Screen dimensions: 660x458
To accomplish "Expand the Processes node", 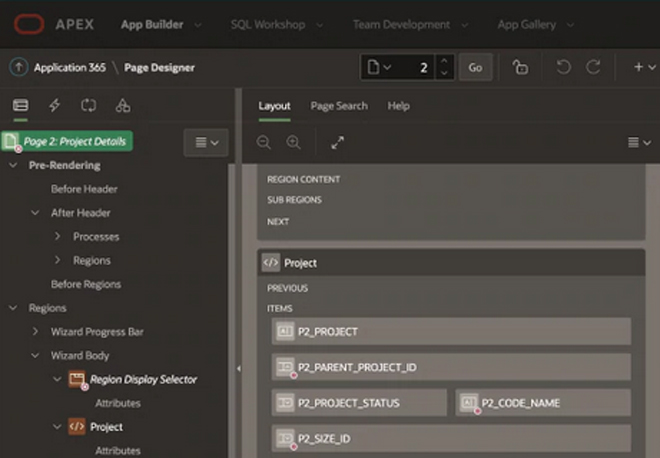I will pos(57,236).
